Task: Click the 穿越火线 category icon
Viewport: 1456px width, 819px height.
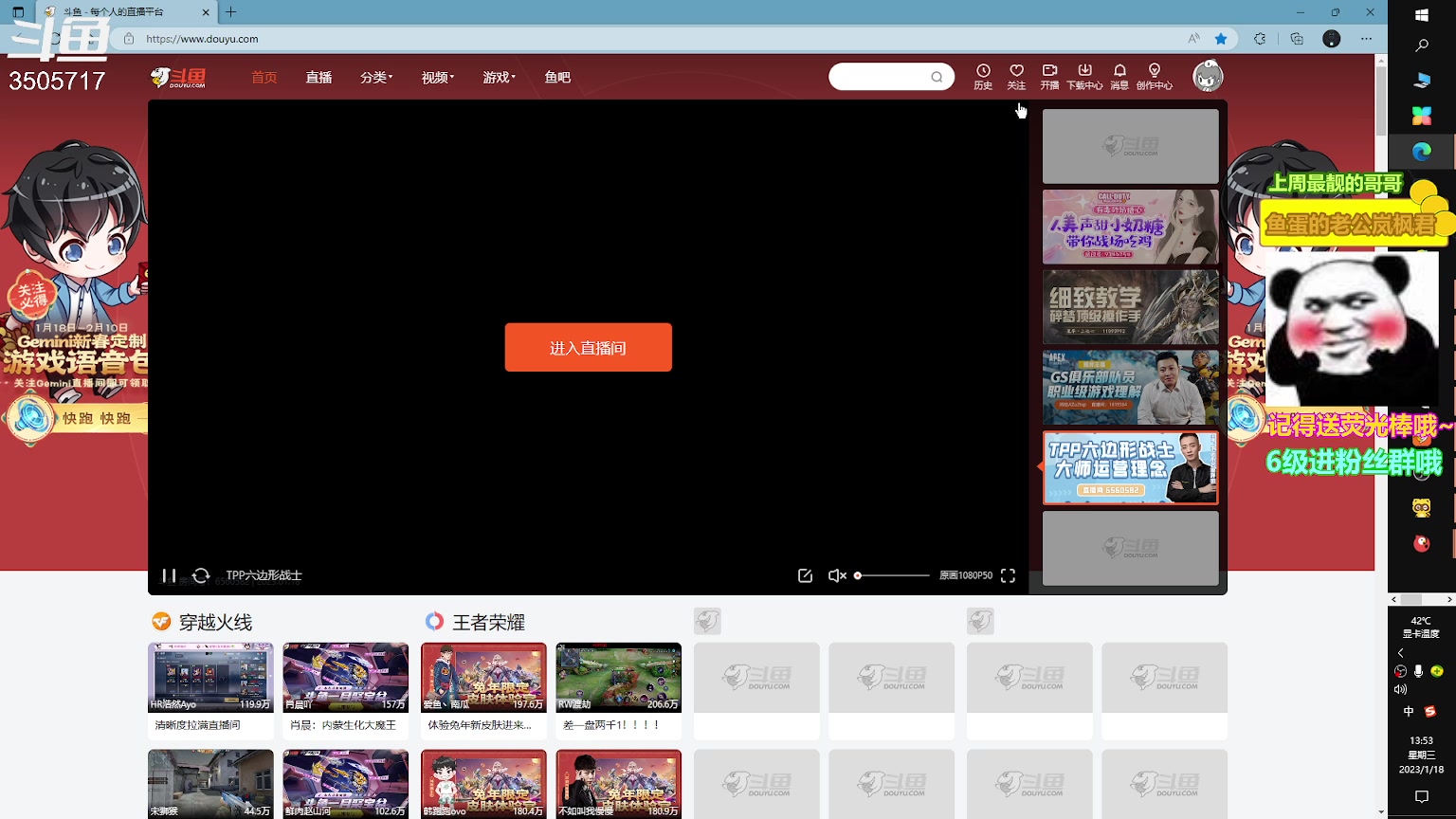Action: coord(161,621)
